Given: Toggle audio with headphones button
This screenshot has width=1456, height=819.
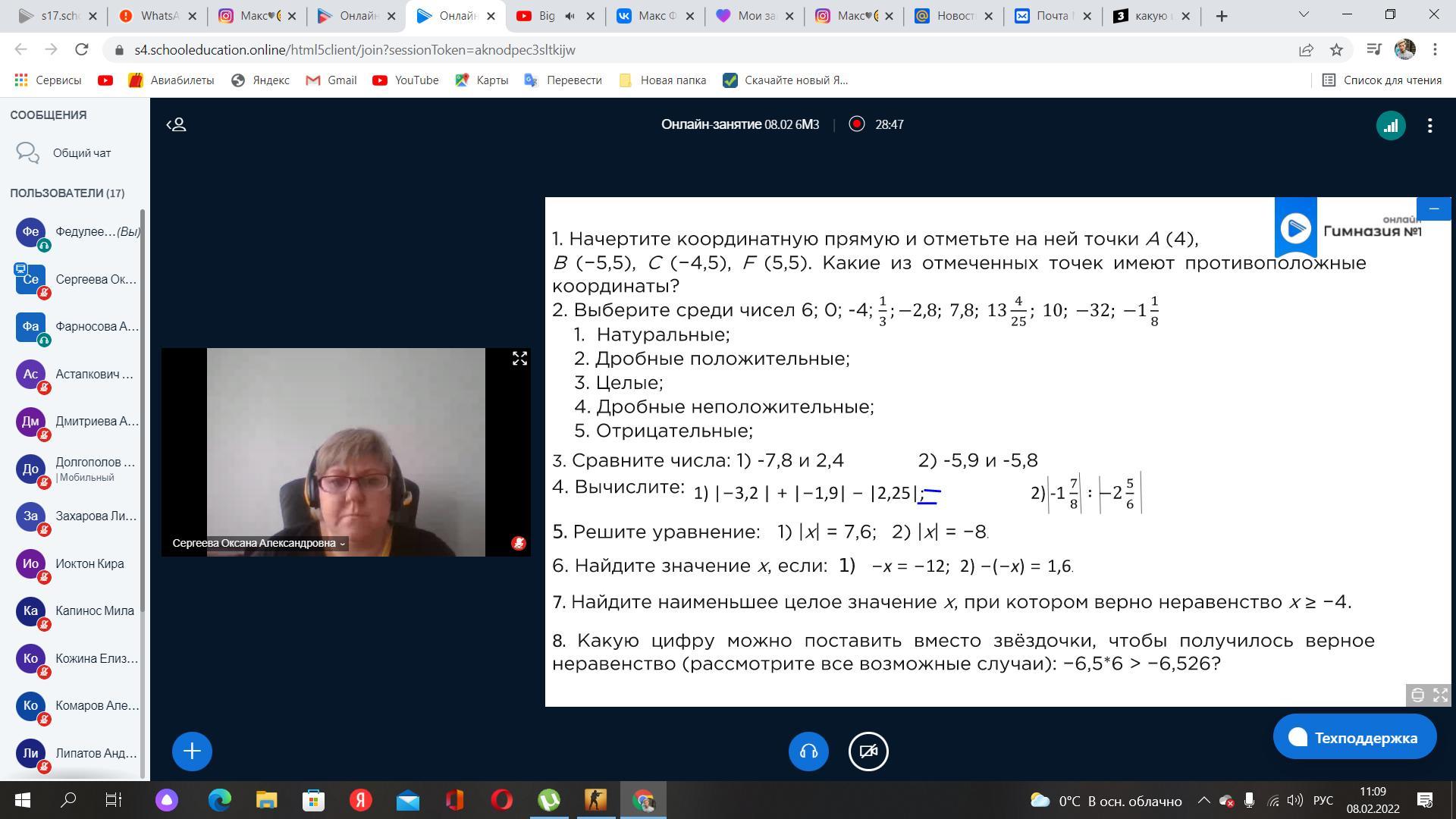Looking at the screenshot, I should (808, 752).
